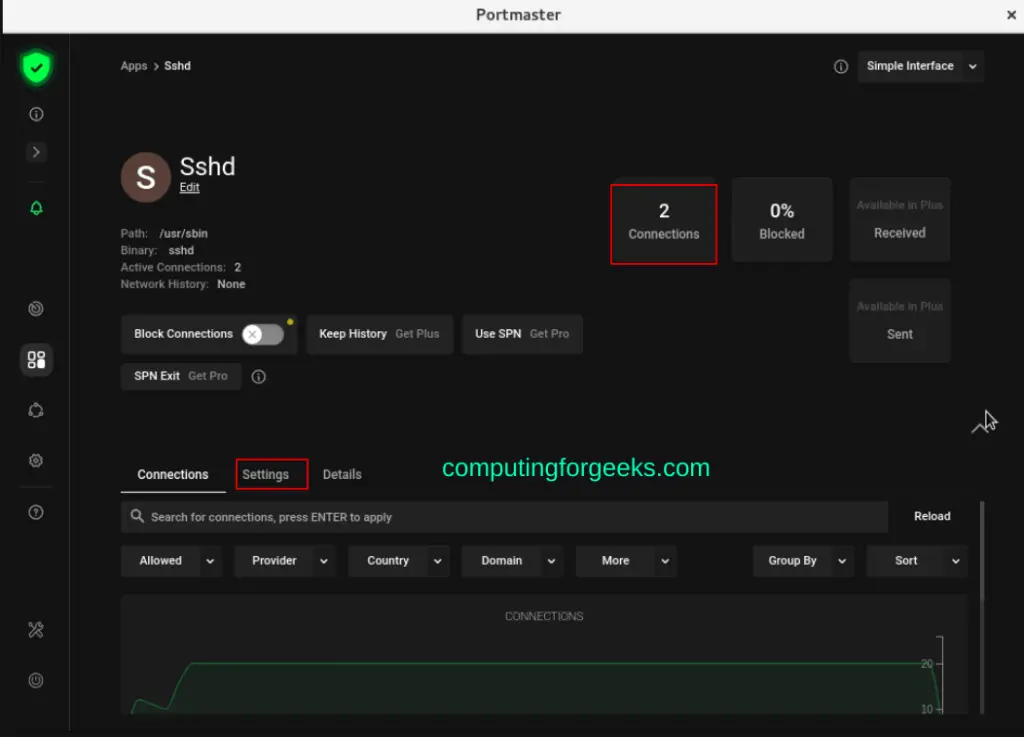1024x737 pixels.
Task: Open the Simple Interface dropdown
Action: coord(921,66)
